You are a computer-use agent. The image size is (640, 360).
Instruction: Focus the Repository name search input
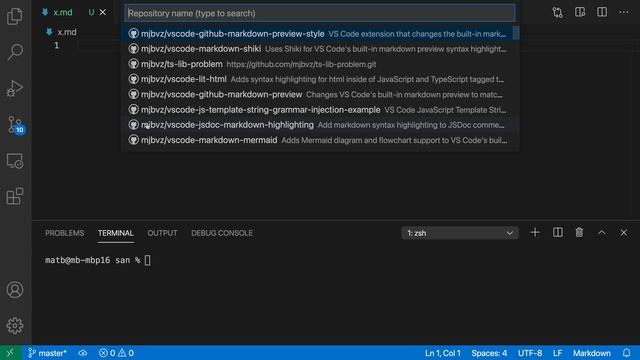pos(320,13)
